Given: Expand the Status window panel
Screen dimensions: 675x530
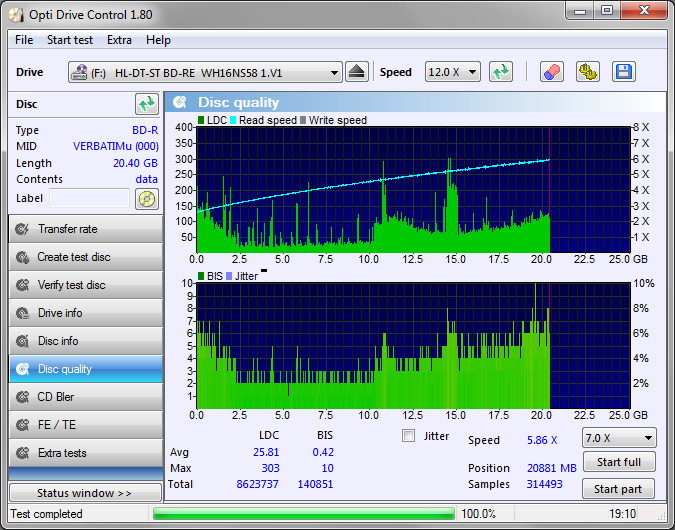Looking at the screenshot, I should (84, 493).
